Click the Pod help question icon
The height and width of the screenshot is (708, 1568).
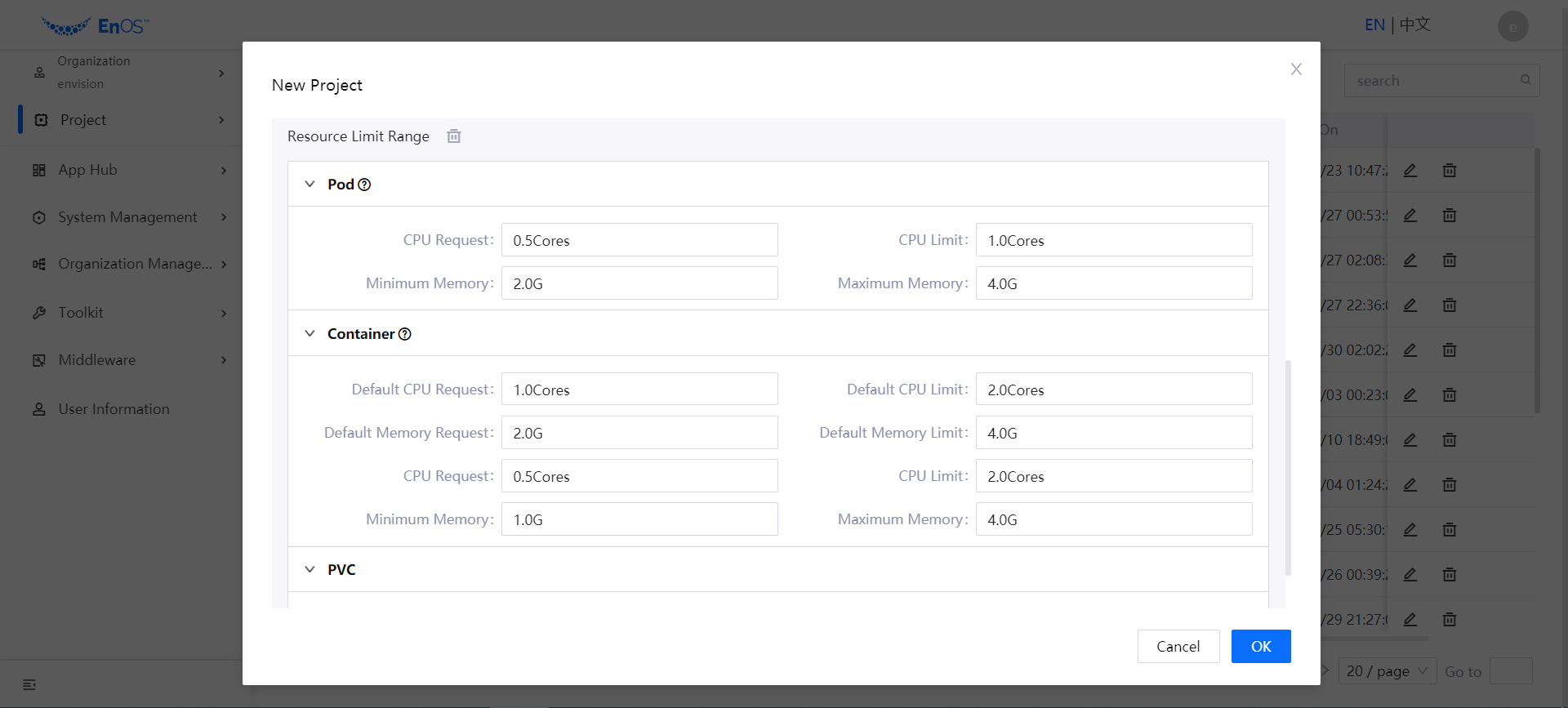click(x=364, y=185)
